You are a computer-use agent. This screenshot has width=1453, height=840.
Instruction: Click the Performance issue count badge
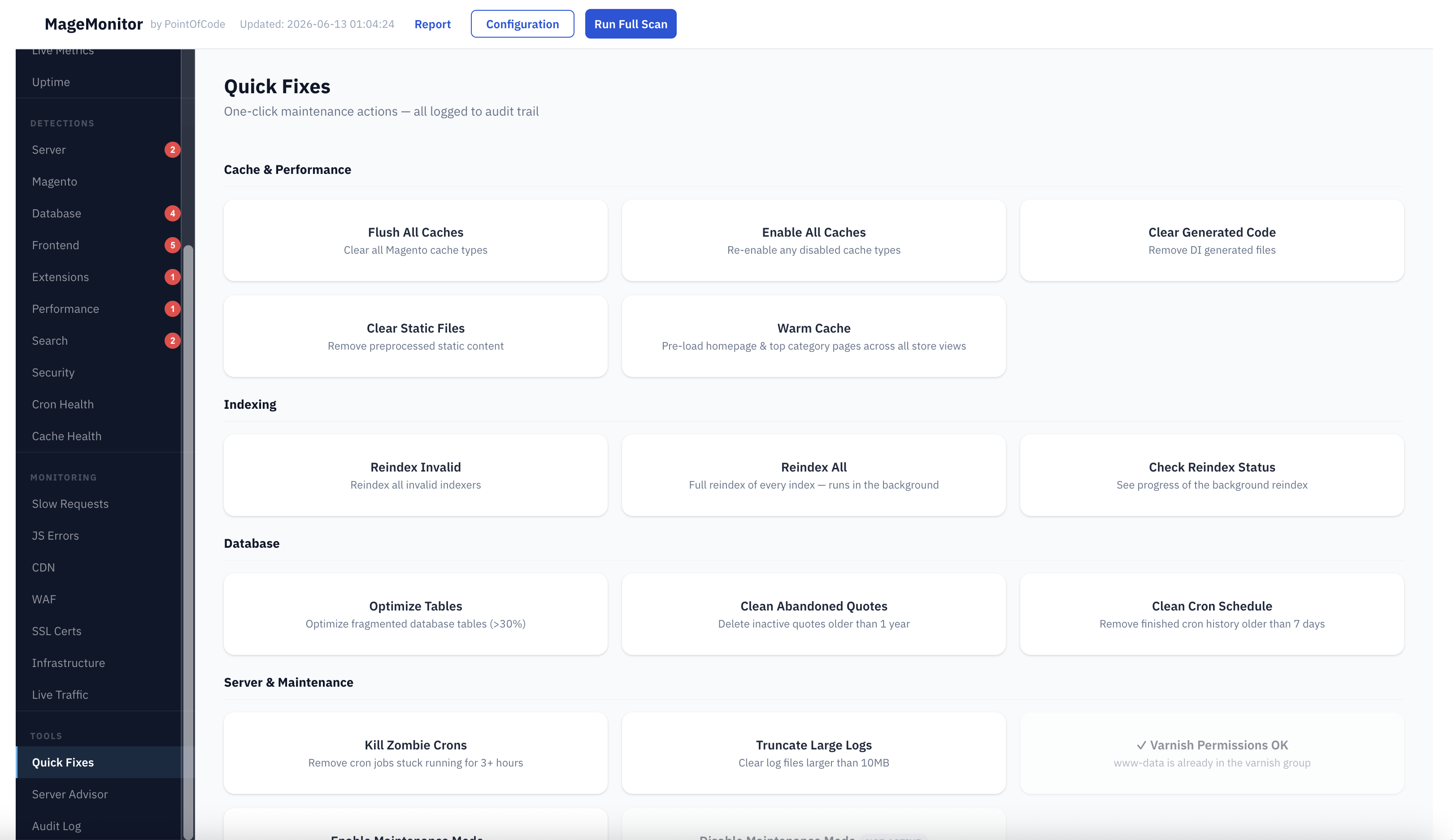(x=172, y=309)
